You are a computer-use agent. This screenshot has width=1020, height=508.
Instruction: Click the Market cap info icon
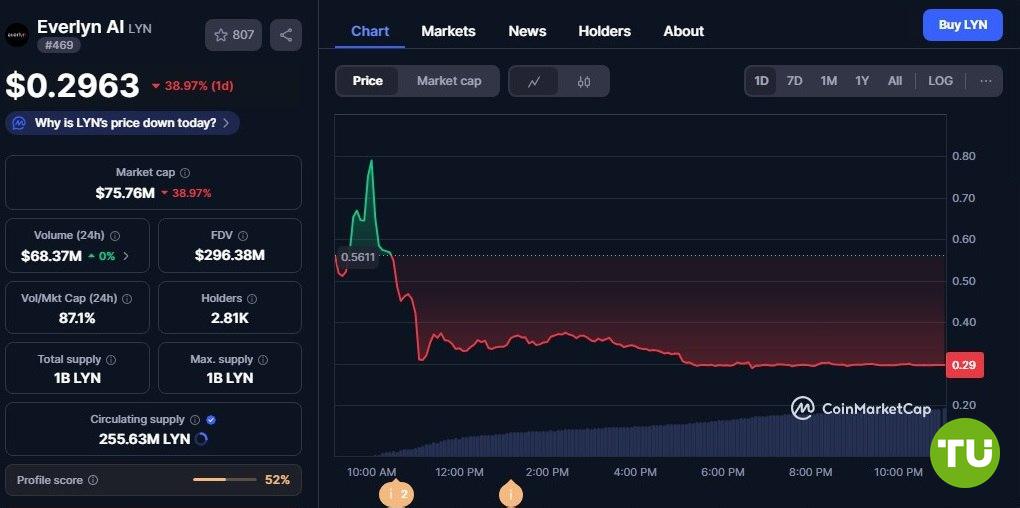(x=185, y=173)
